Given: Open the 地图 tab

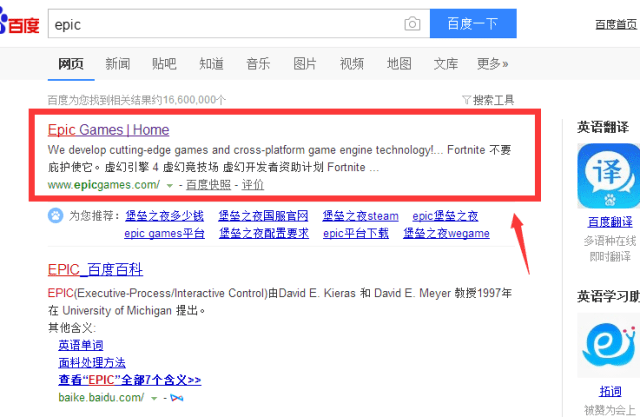Looking at the screenshot, I should 399,64.
